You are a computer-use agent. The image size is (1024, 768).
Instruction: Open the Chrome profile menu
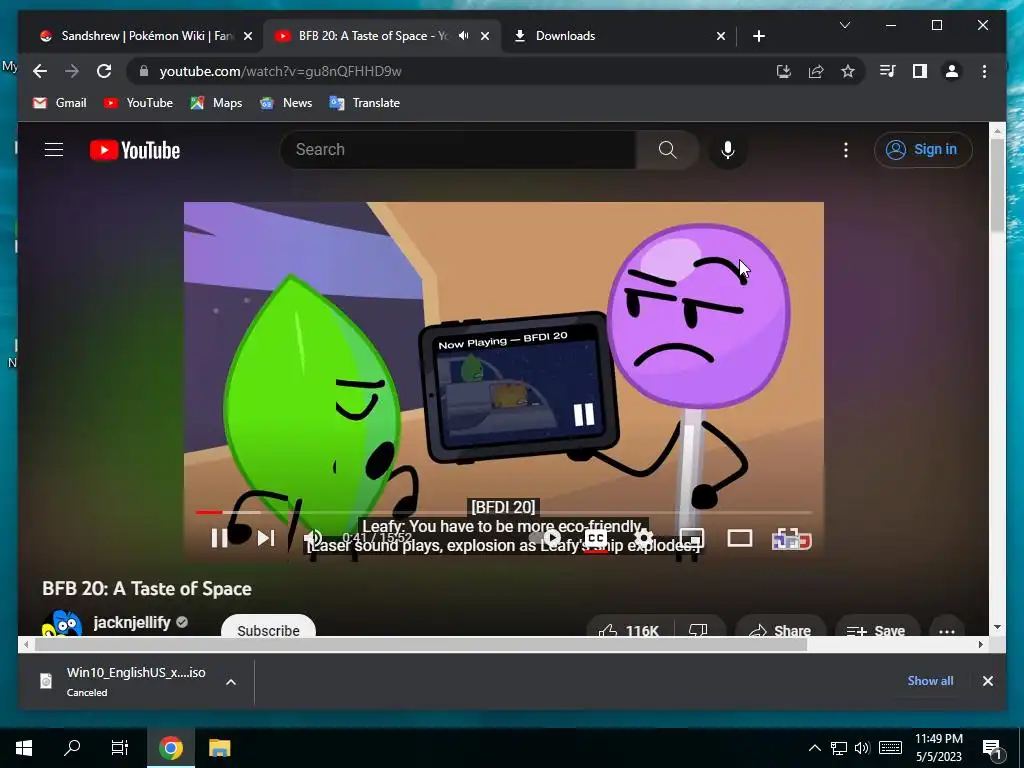pos(952,71)
